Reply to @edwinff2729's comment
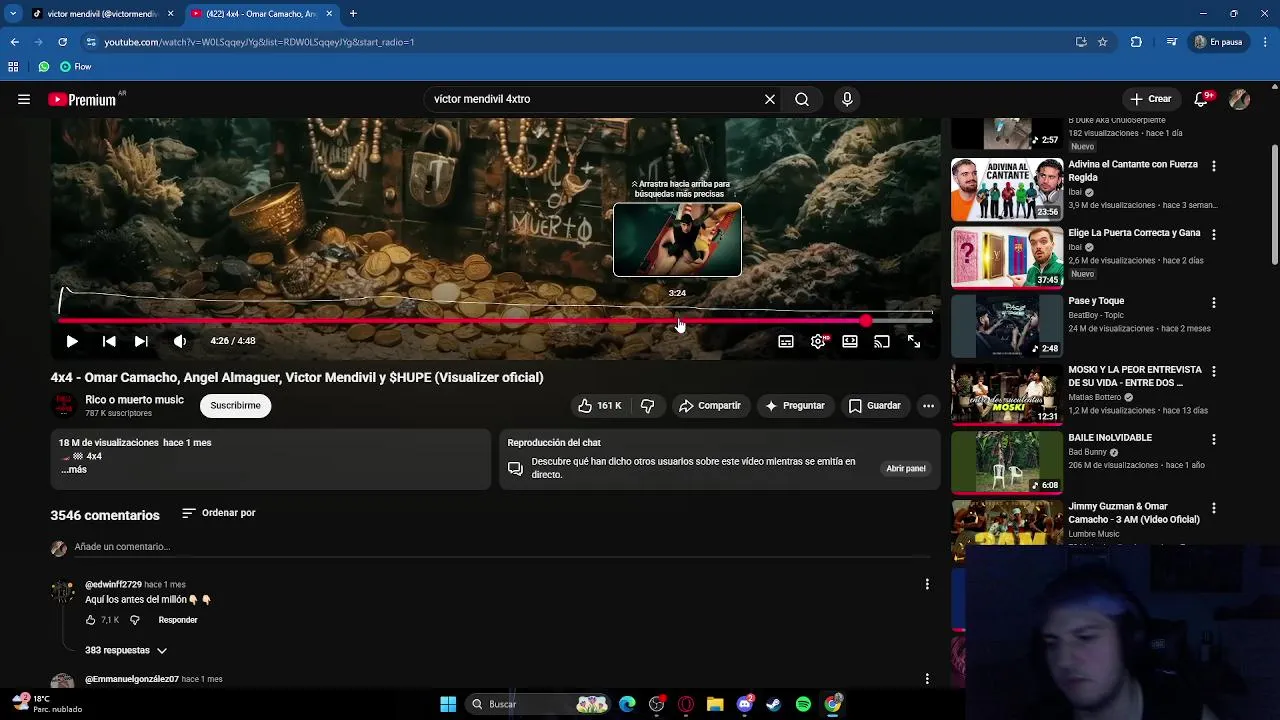This screenshot has height=720, width=1280. [178, 620]
